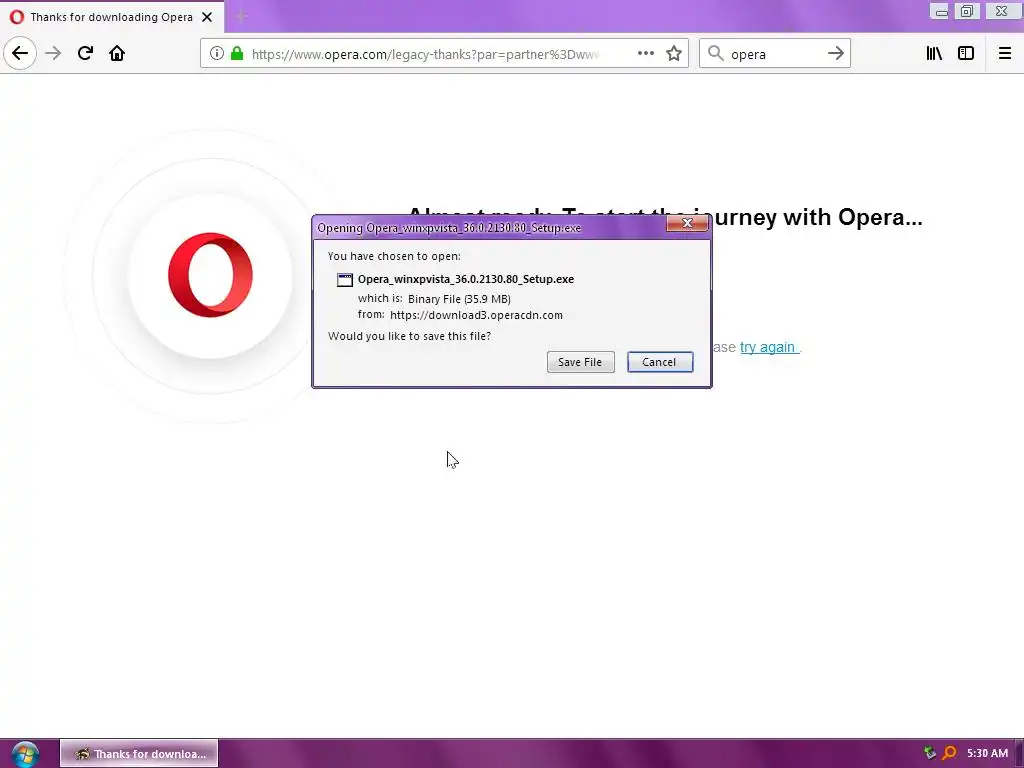Click the Binary File (35.9 MB) text

(x=459, y=299)
